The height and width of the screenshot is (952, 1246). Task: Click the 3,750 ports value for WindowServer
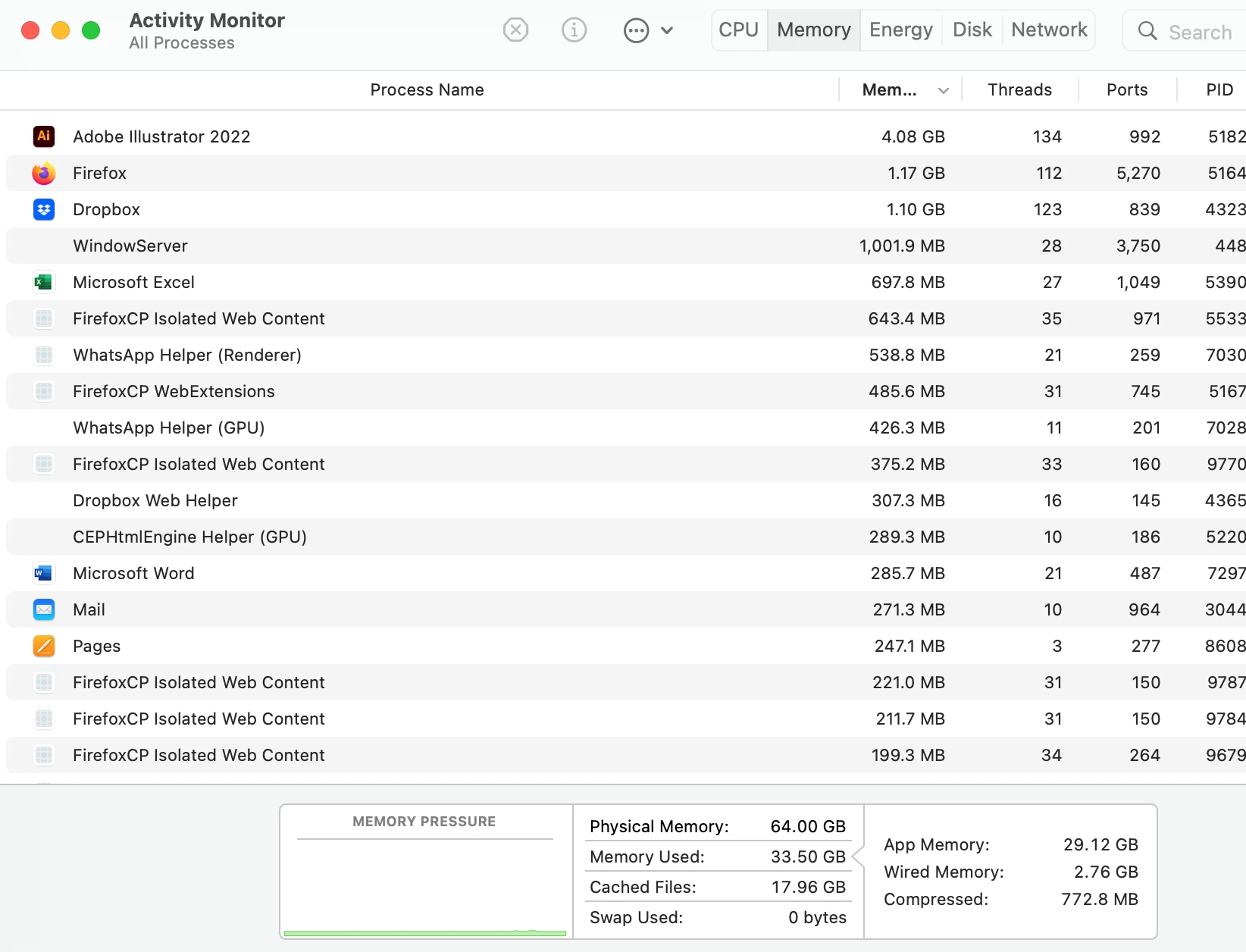pyautogui.click(x=1138, y=246)
